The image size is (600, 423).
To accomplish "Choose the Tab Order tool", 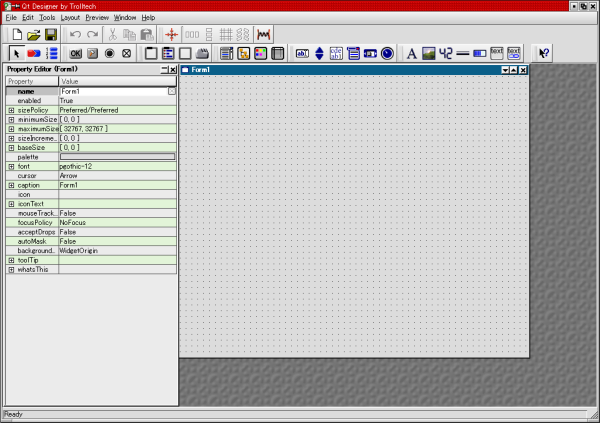I will 52,53.
